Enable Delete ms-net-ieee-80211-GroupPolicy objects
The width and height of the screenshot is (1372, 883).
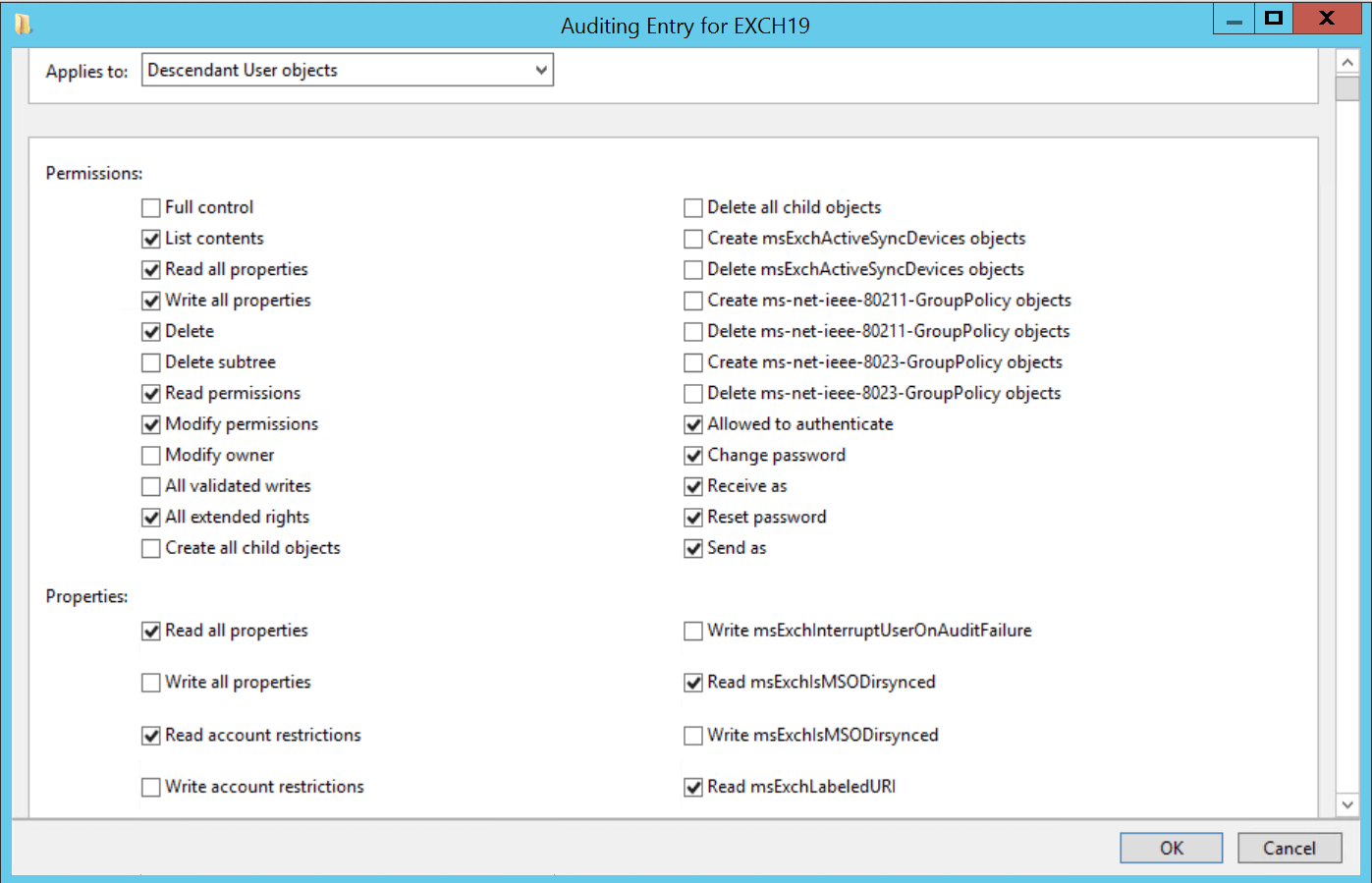tap(692, 331)
